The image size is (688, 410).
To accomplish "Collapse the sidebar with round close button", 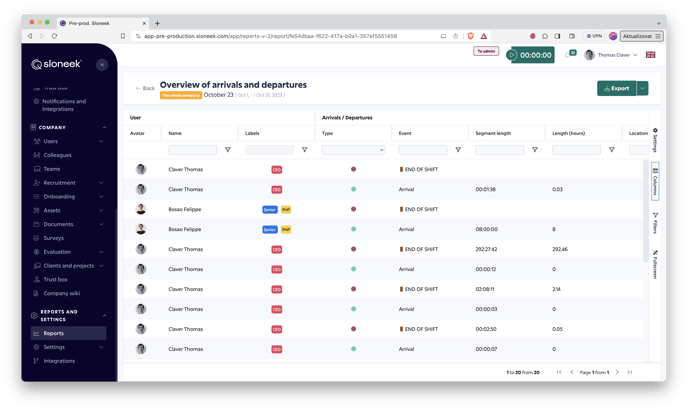I will point(102,65).
